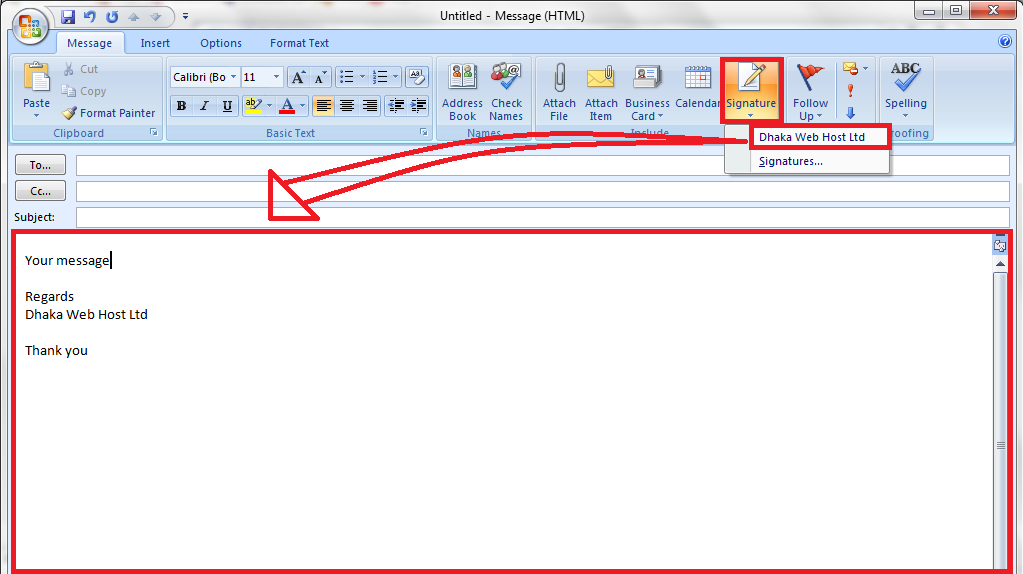Open the Follow Up flag menu
1023x574 pixels.
(810, 92)
